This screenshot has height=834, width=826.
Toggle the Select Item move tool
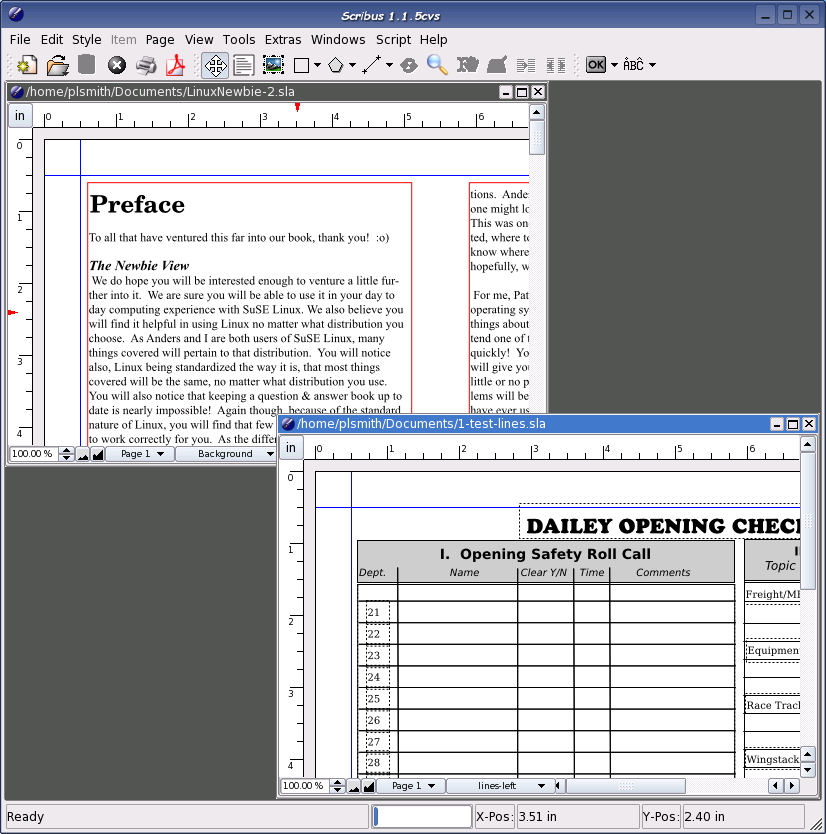point(214,66)
